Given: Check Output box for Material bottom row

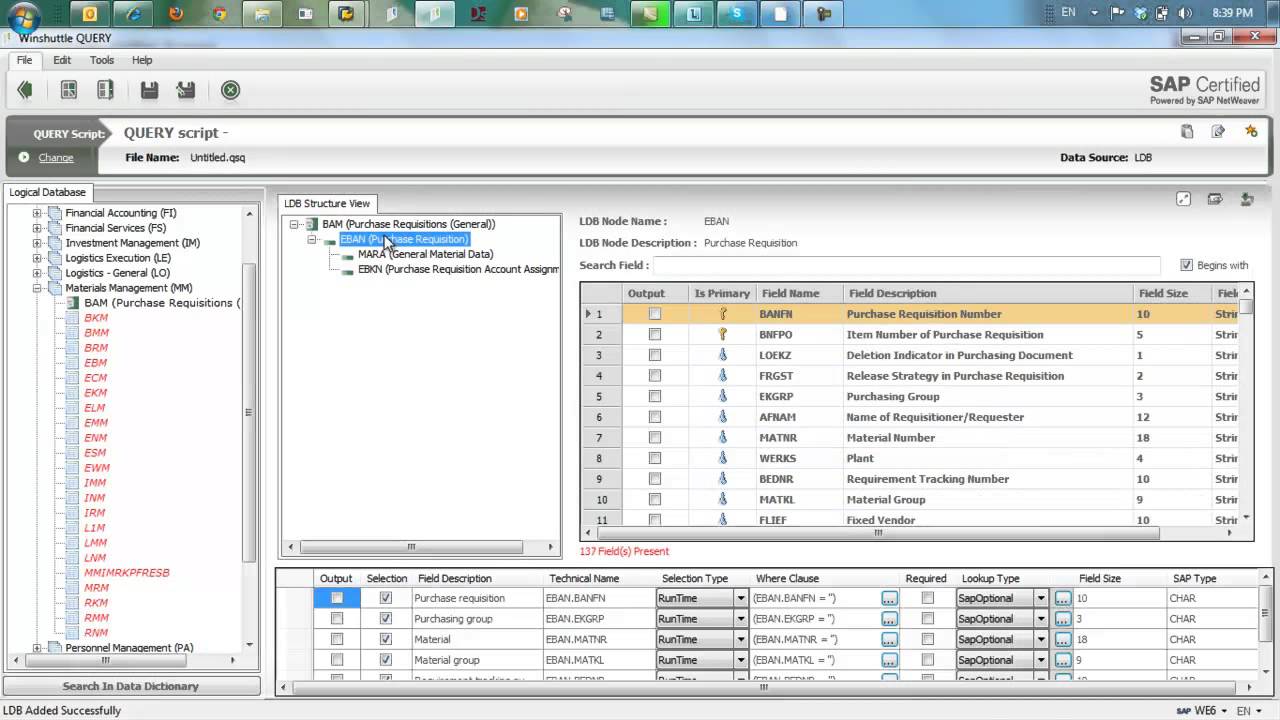Looking at the screenshot, I should (x=337, y=639).
